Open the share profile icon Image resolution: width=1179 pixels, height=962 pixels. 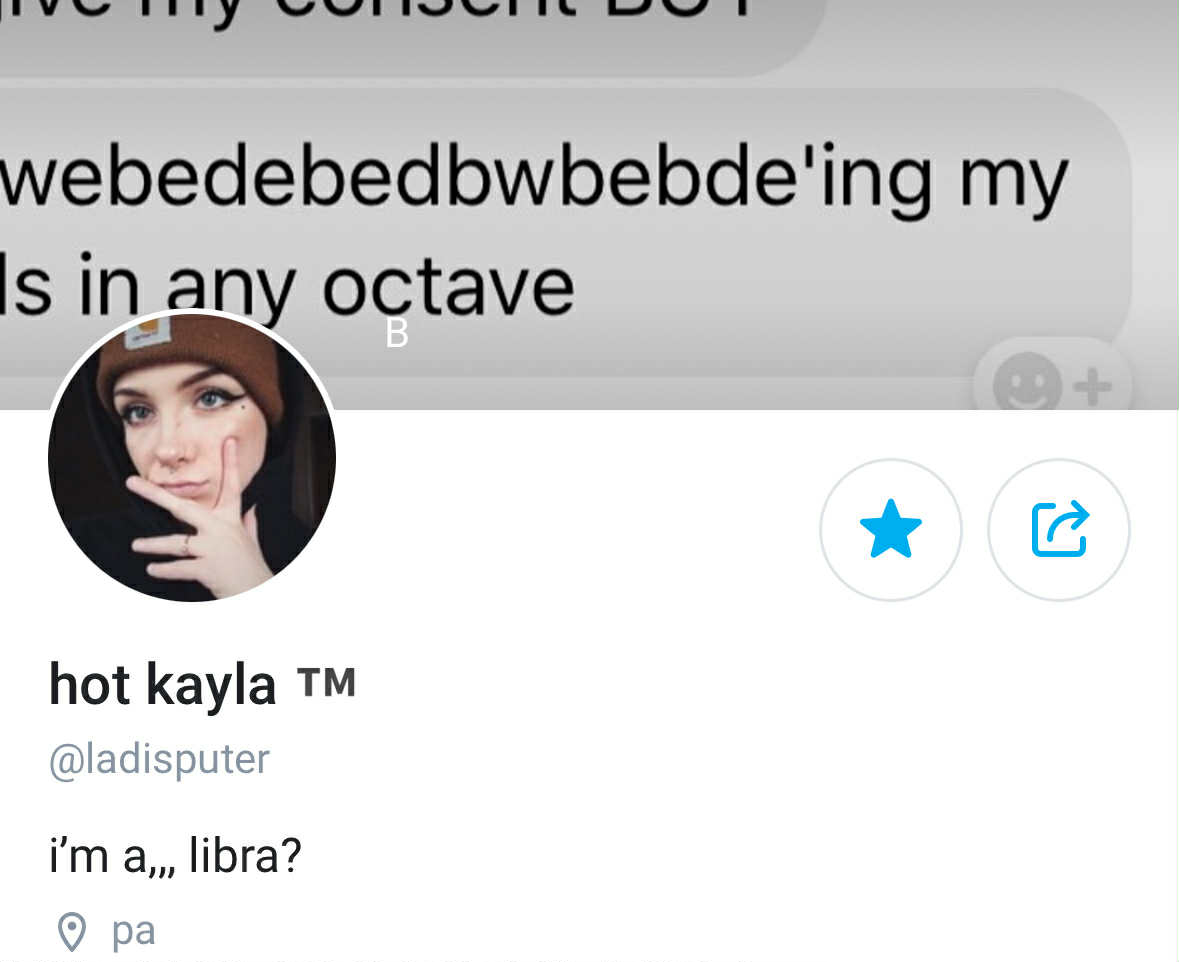(1059, 530)
